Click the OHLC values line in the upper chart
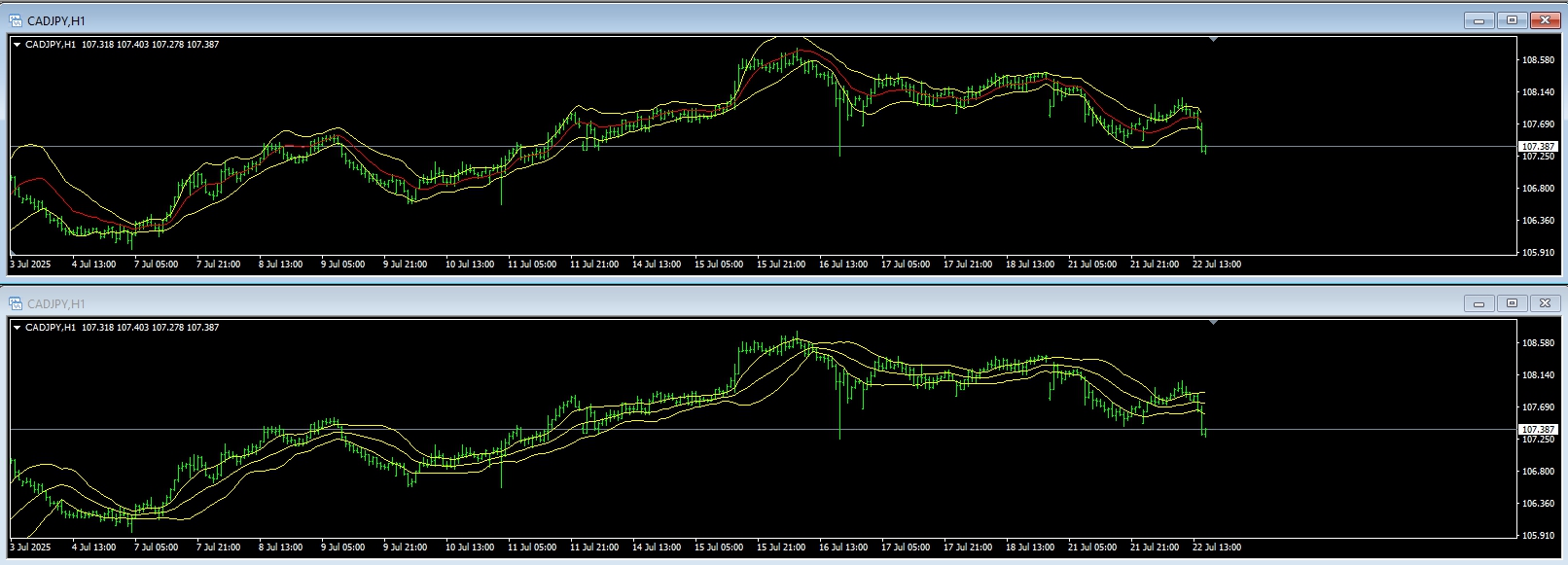The width and height of the screenshot is (1568, 565). click(x=150, y=45)
